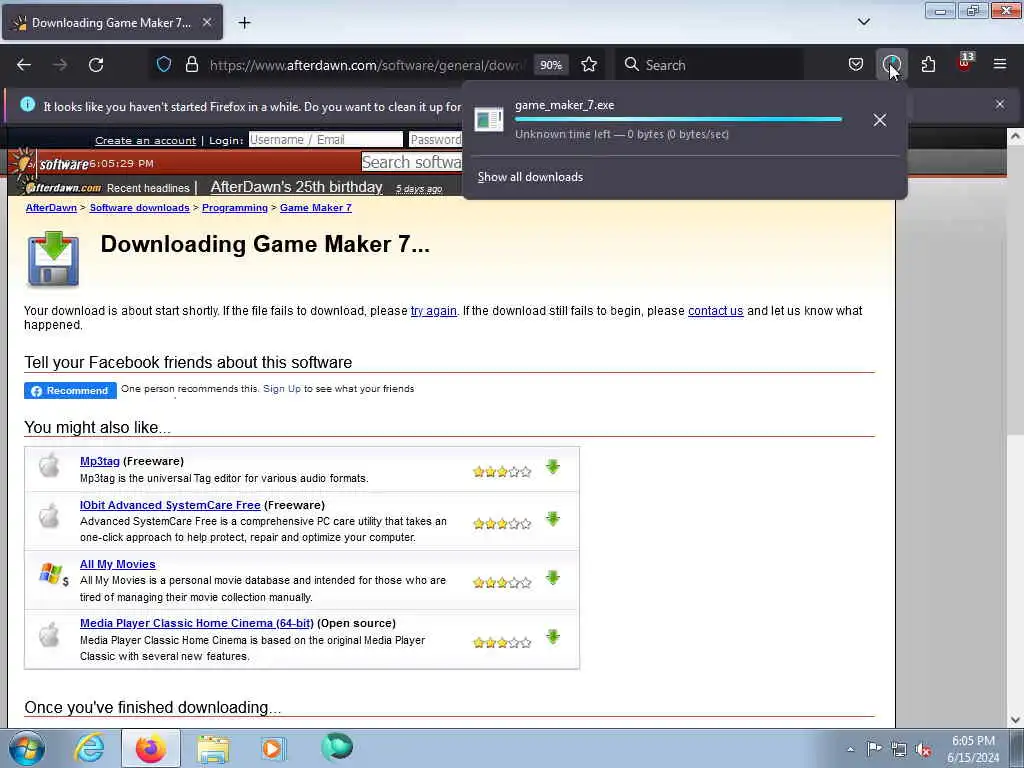Download Mp3tag with green arrow

[x=553, y=467]
